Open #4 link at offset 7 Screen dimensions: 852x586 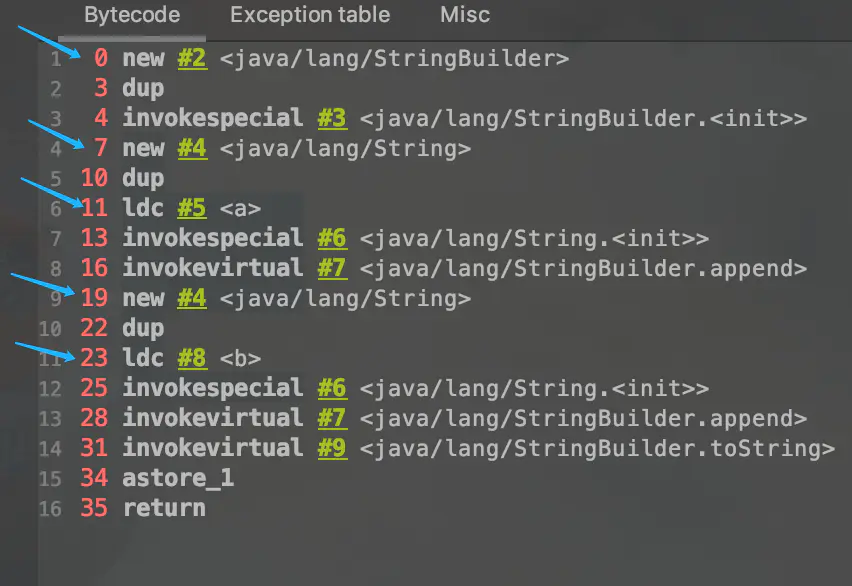pyautogui.click(x=192, y=148)
